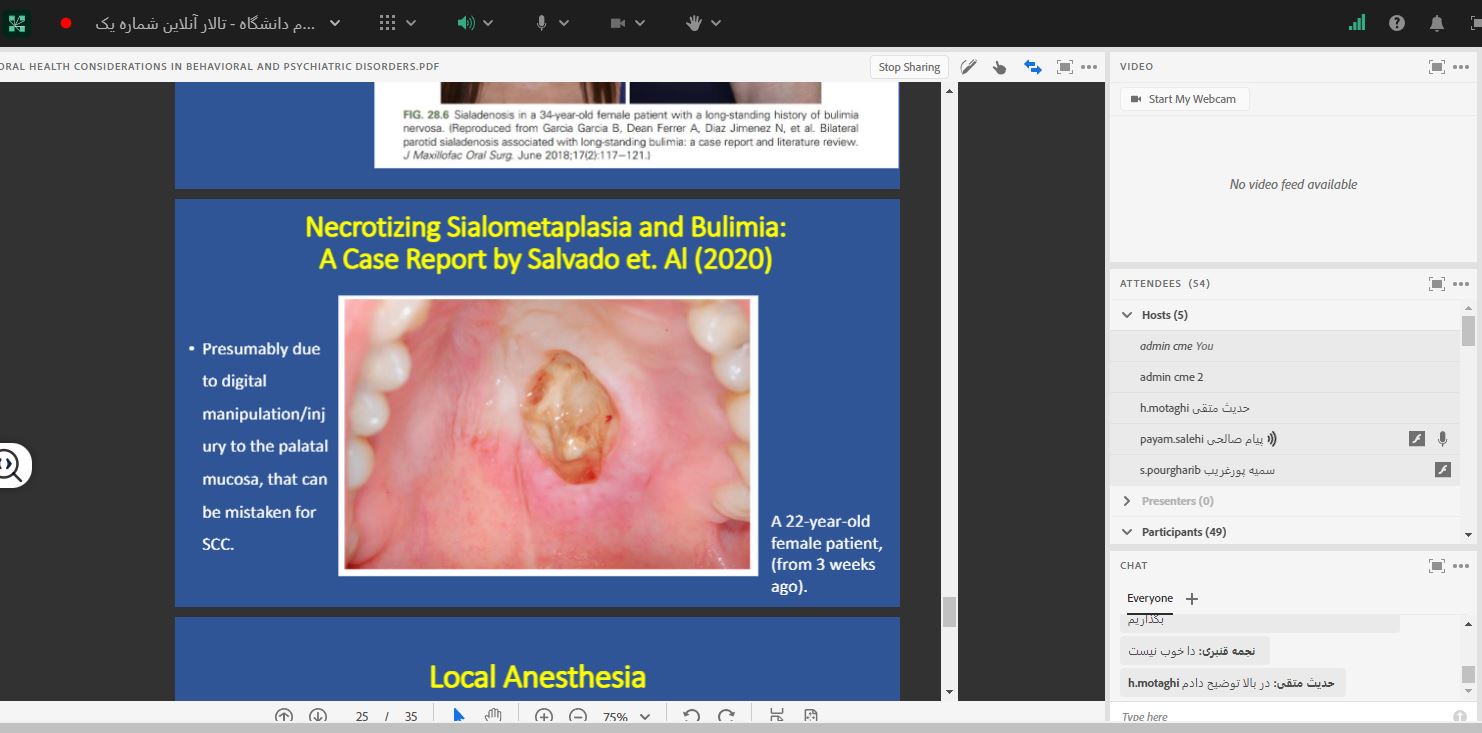Open the help question mark icon
Viewport: 1482px width, 733px height.
coord(1397,23)
